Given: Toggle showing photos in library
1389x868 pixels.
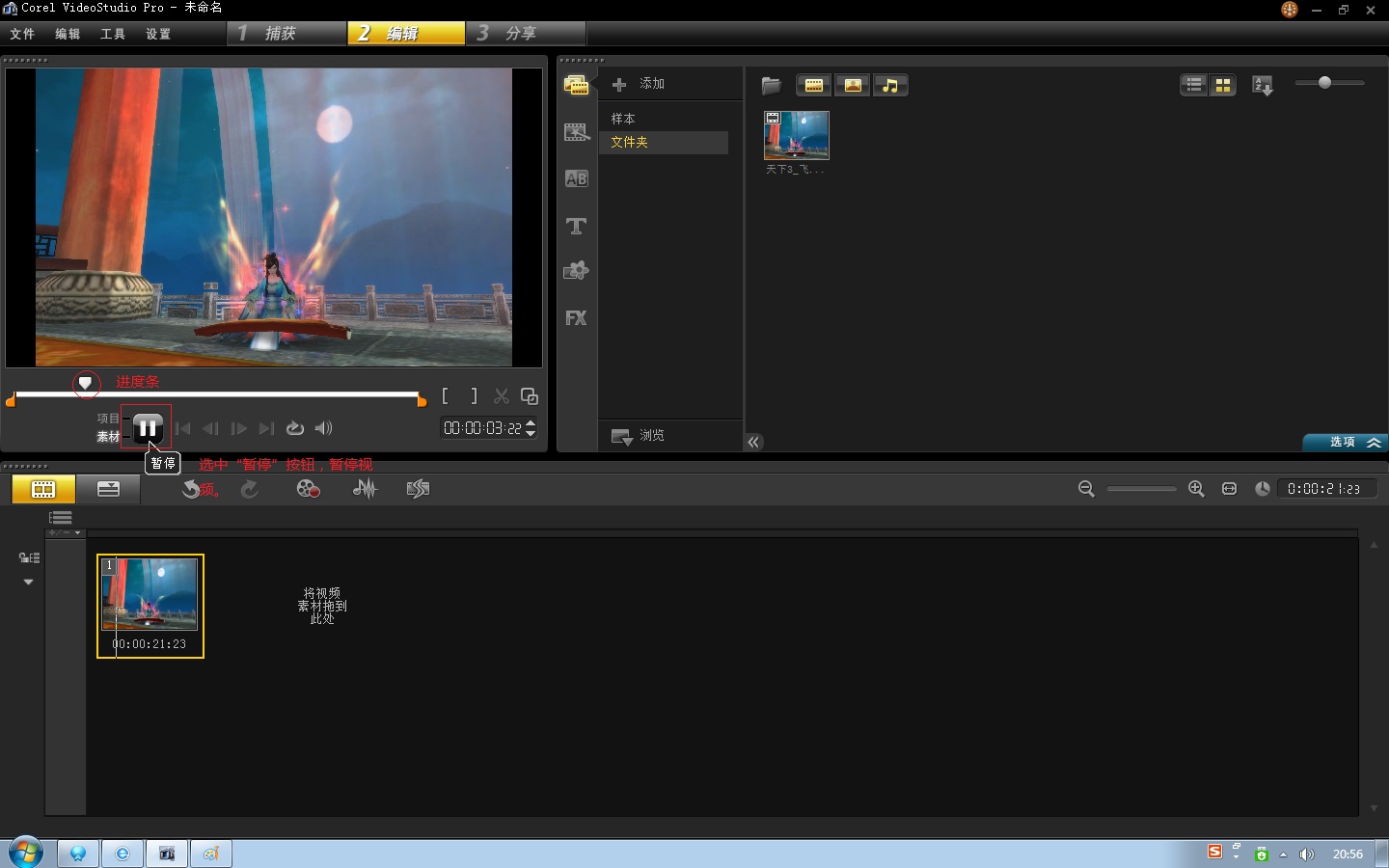Looking at the screenshot, I should pos(853,85).
